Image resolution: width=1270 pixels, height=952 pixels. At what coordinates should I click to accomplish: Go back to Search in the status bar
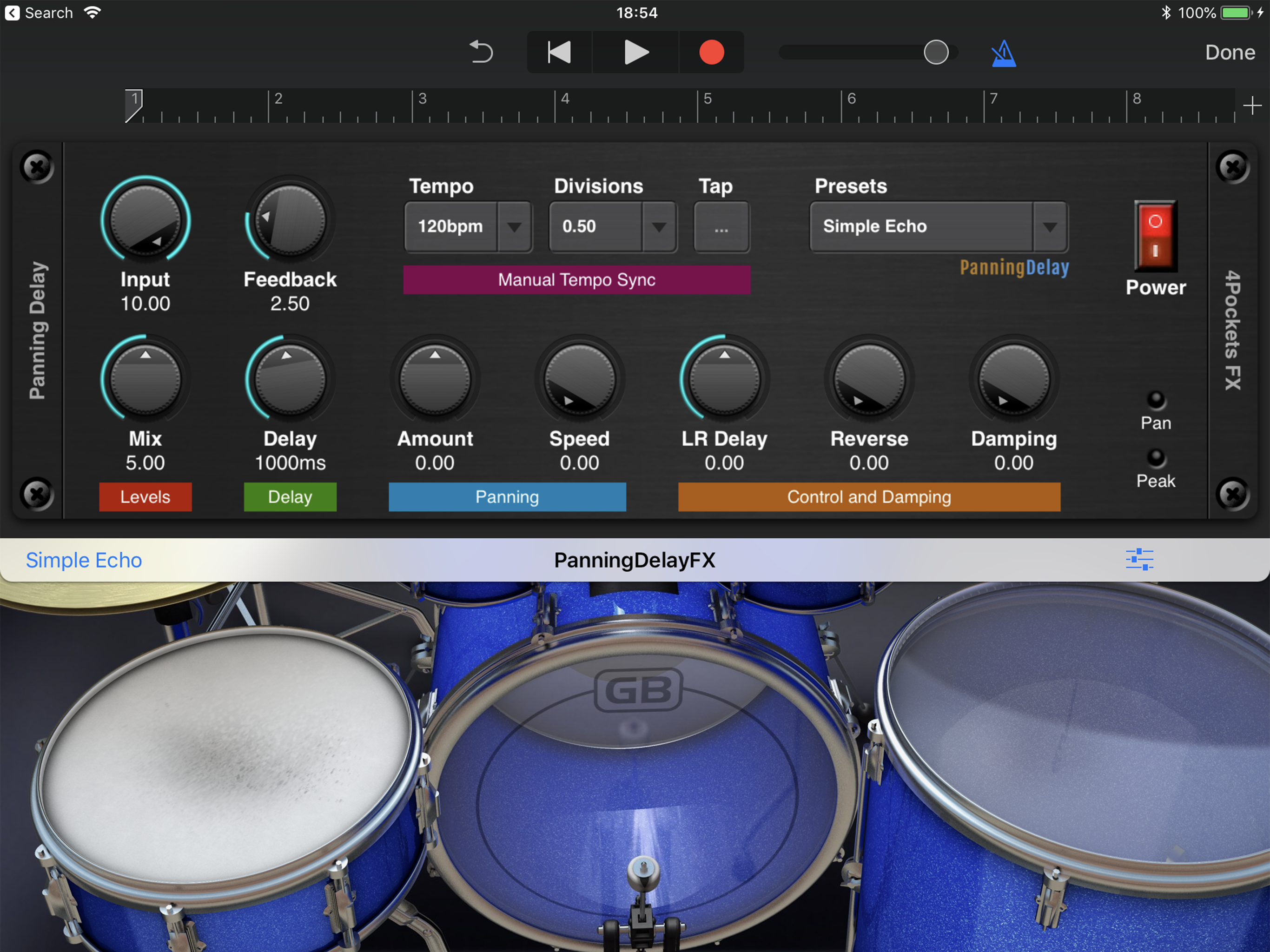tap(39, 13)
